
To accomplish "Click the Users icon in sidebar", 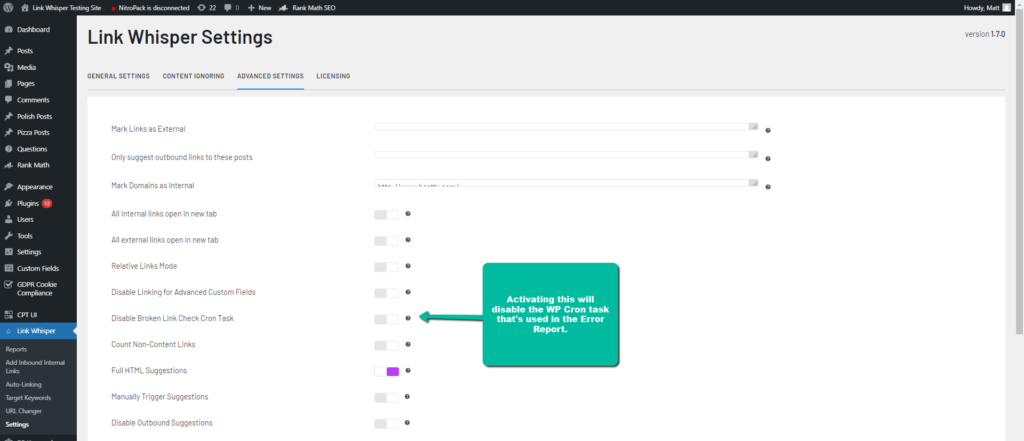I will (8, 220).
